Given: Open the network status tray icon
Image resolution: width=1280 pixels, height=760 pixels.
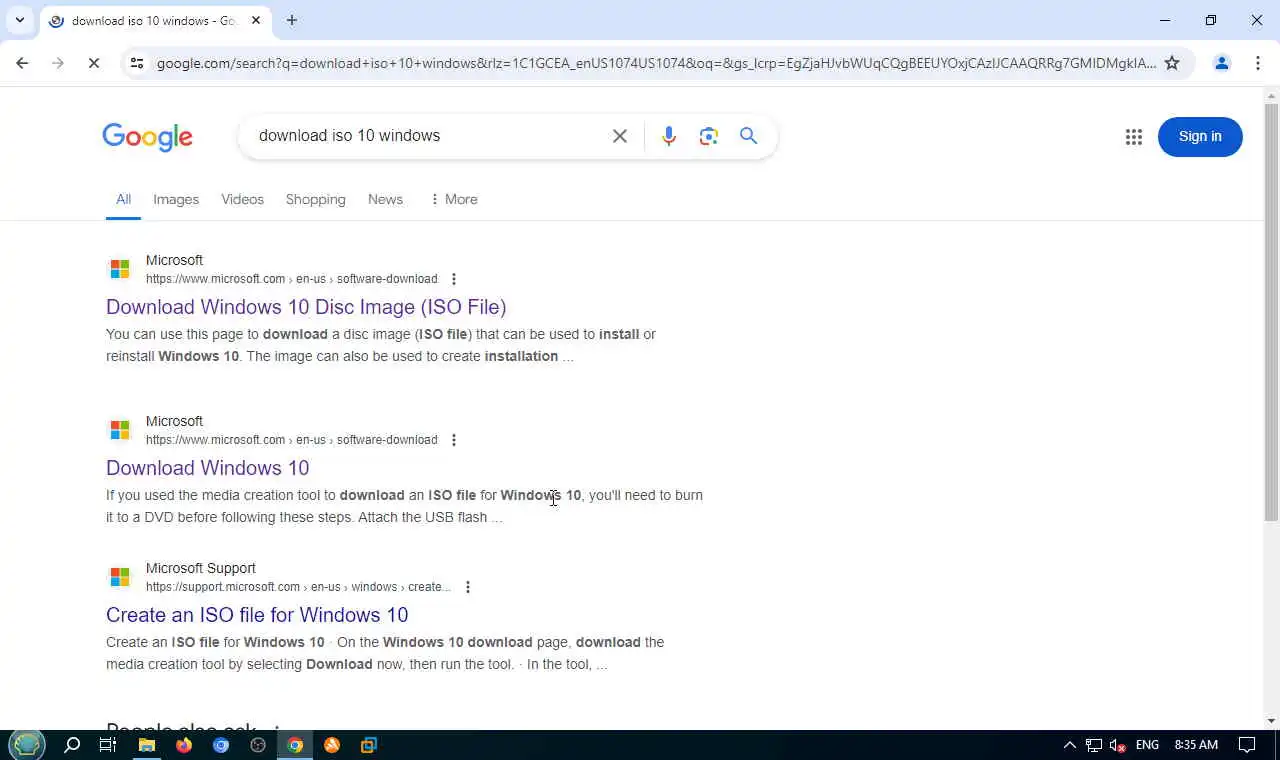Looking at the screenshot, I should click(1094, 745).
